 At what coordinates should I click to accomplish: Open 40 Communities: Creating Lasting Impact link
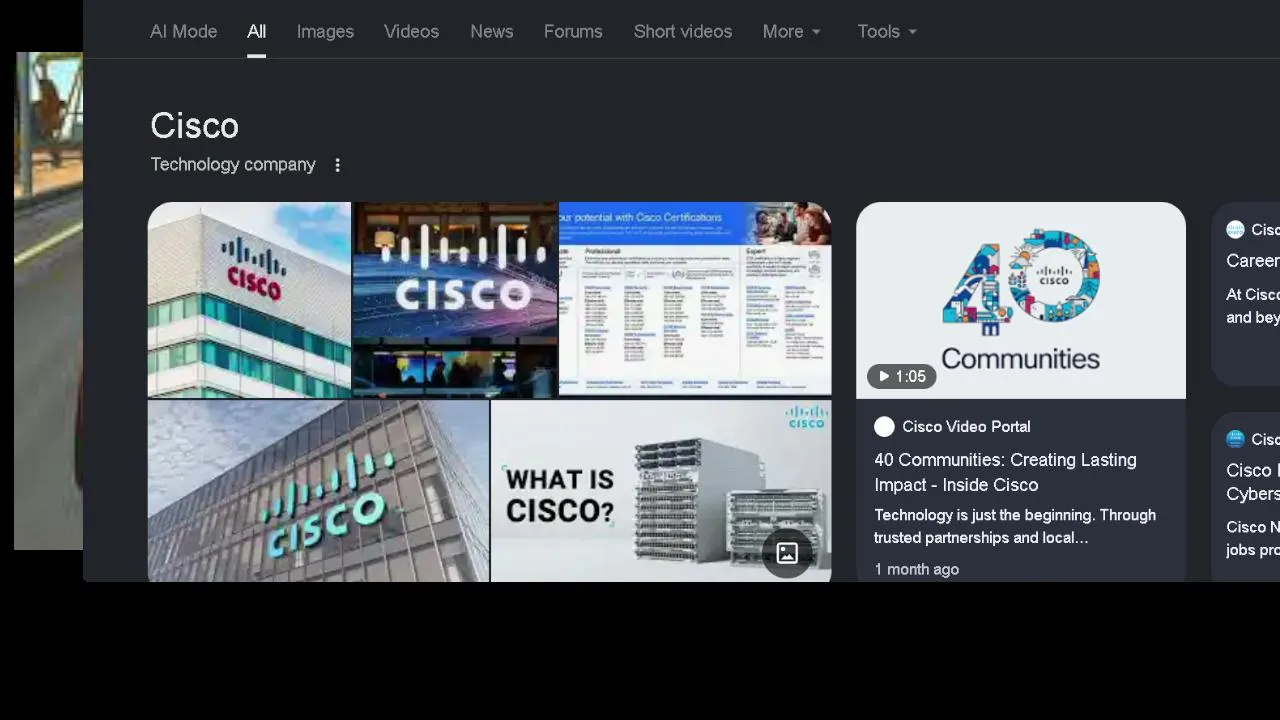coord(1005,472)
